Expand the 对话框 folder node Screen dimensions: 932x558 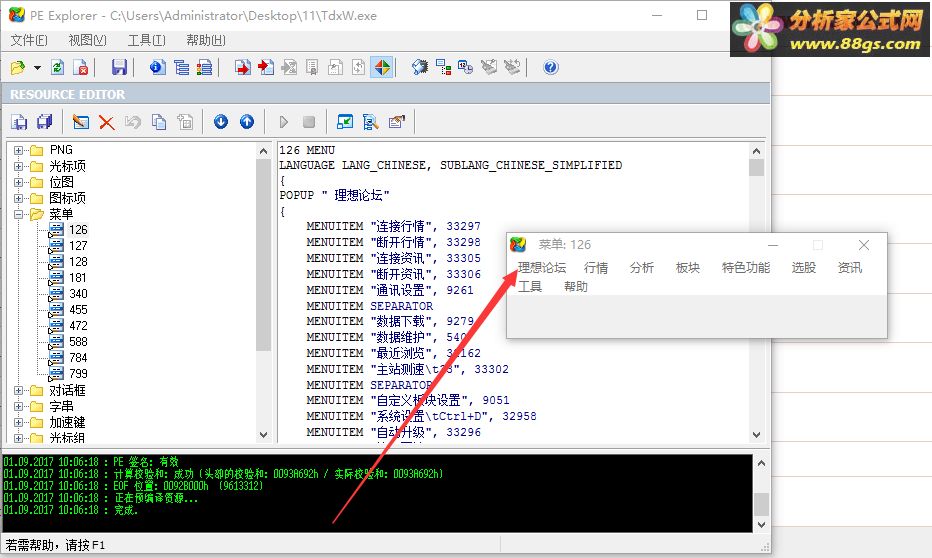point(18,390)
